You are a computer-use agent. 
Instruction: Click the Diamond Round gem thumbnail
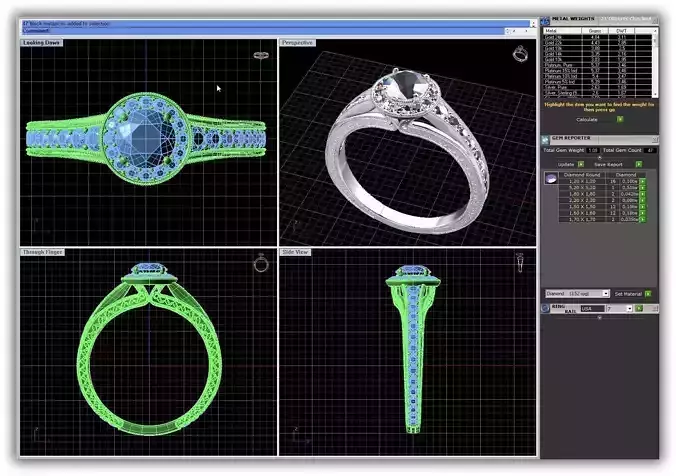551,178
